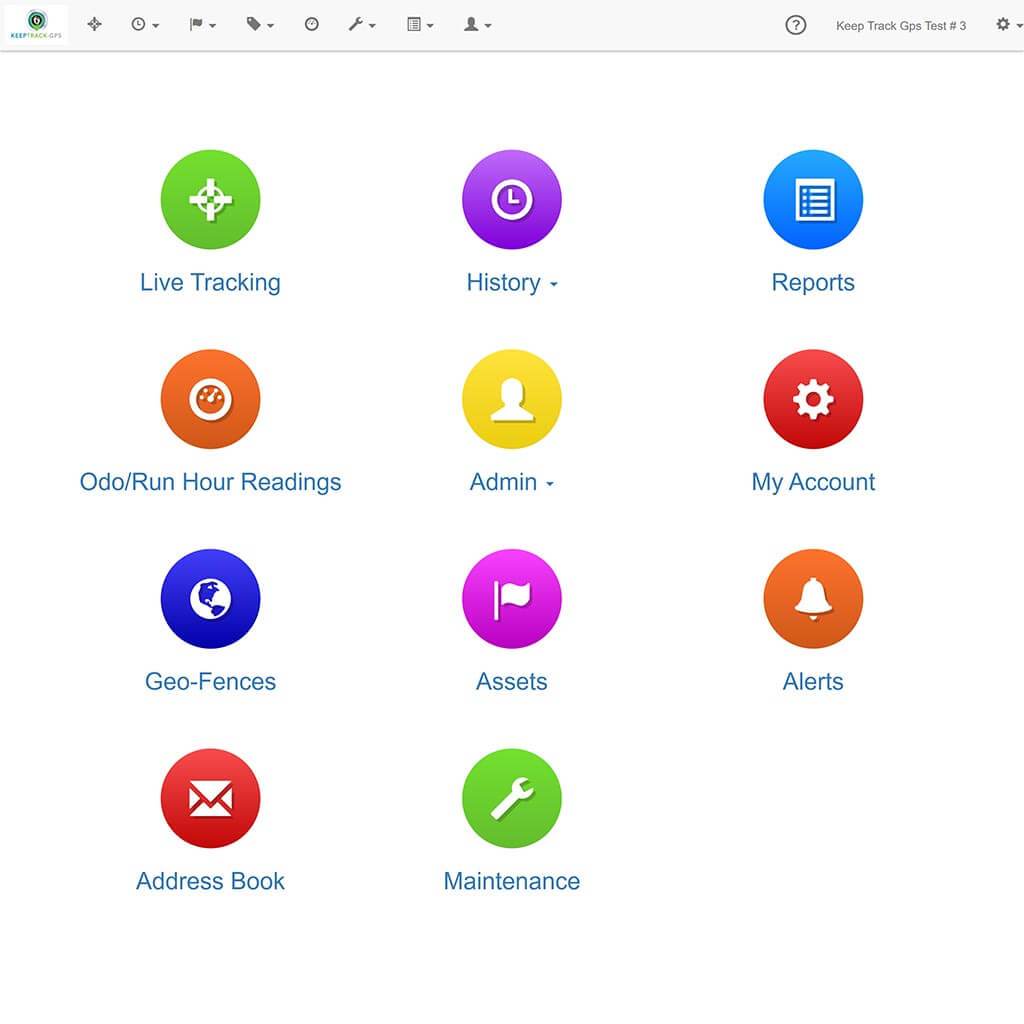This screenshot has height=1024, width=1024.
Task: Open the blue Reports list icon
Action: pyautogui.click(x=813, y=199)
